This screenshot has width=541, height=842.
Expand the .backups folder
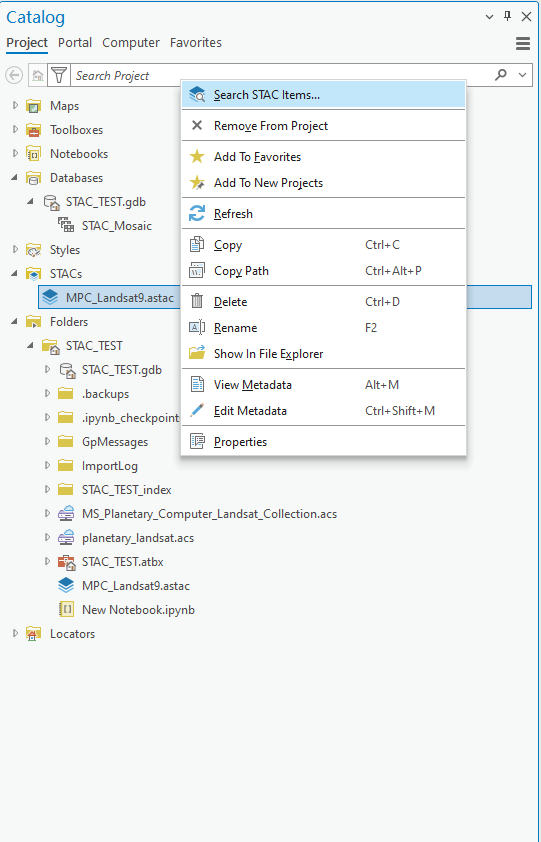47,394
